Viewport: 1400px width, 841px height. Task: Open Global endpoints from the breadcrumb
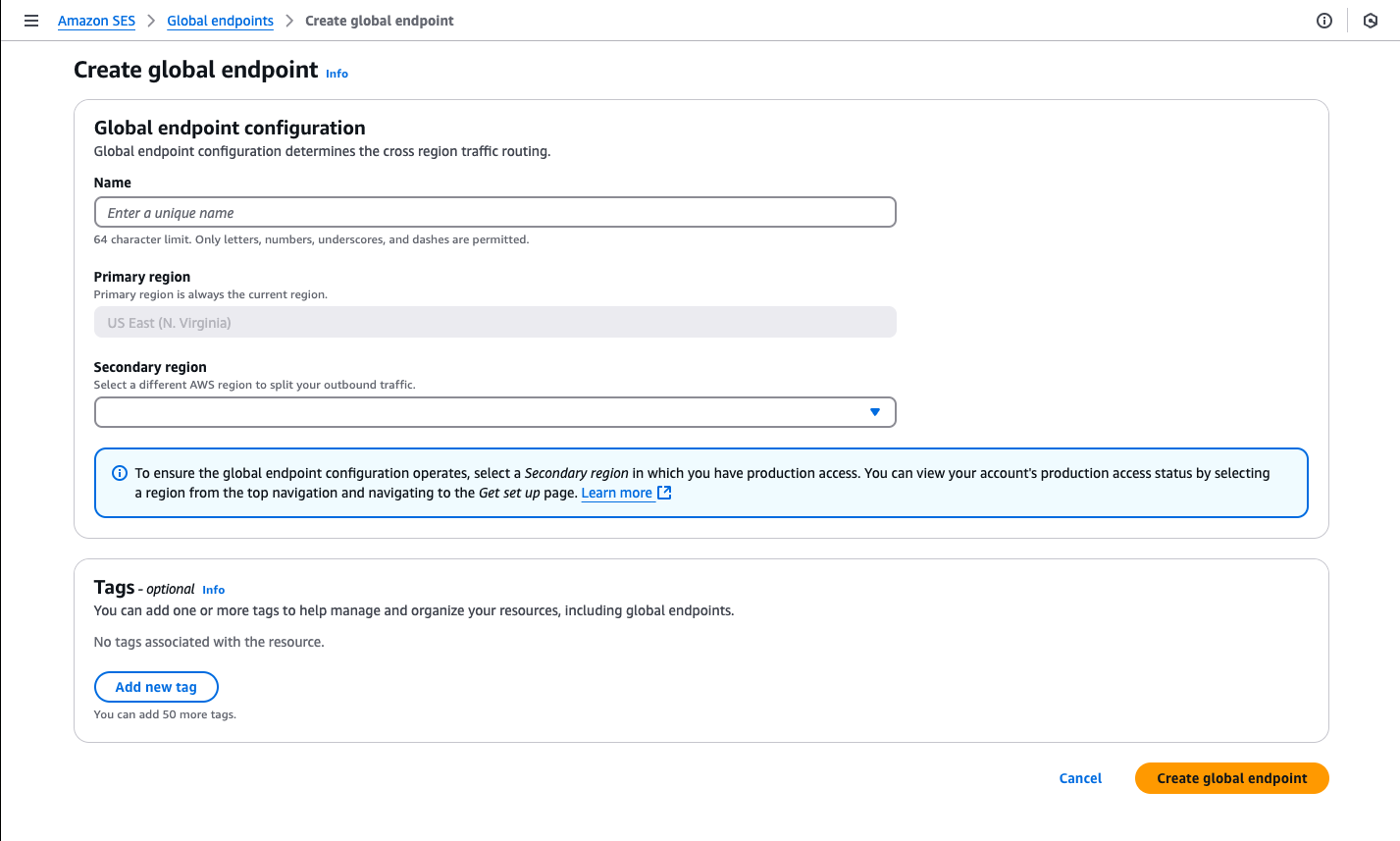(220, 21)
